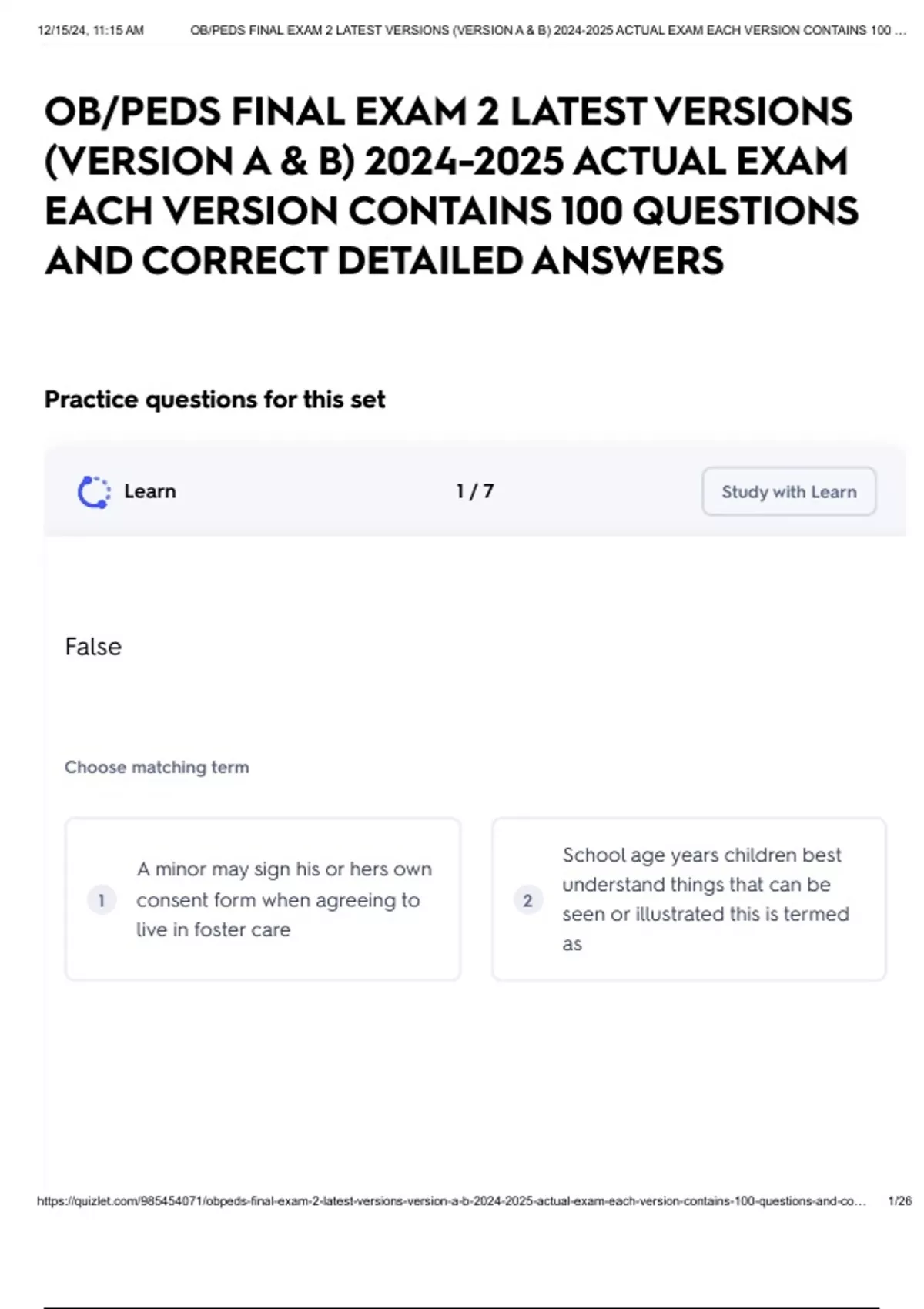Click the AND CORRECT DETAILED ANSWERS title line
The height and width of the screenshot is (1309, 924).
(x=384, y=260)
